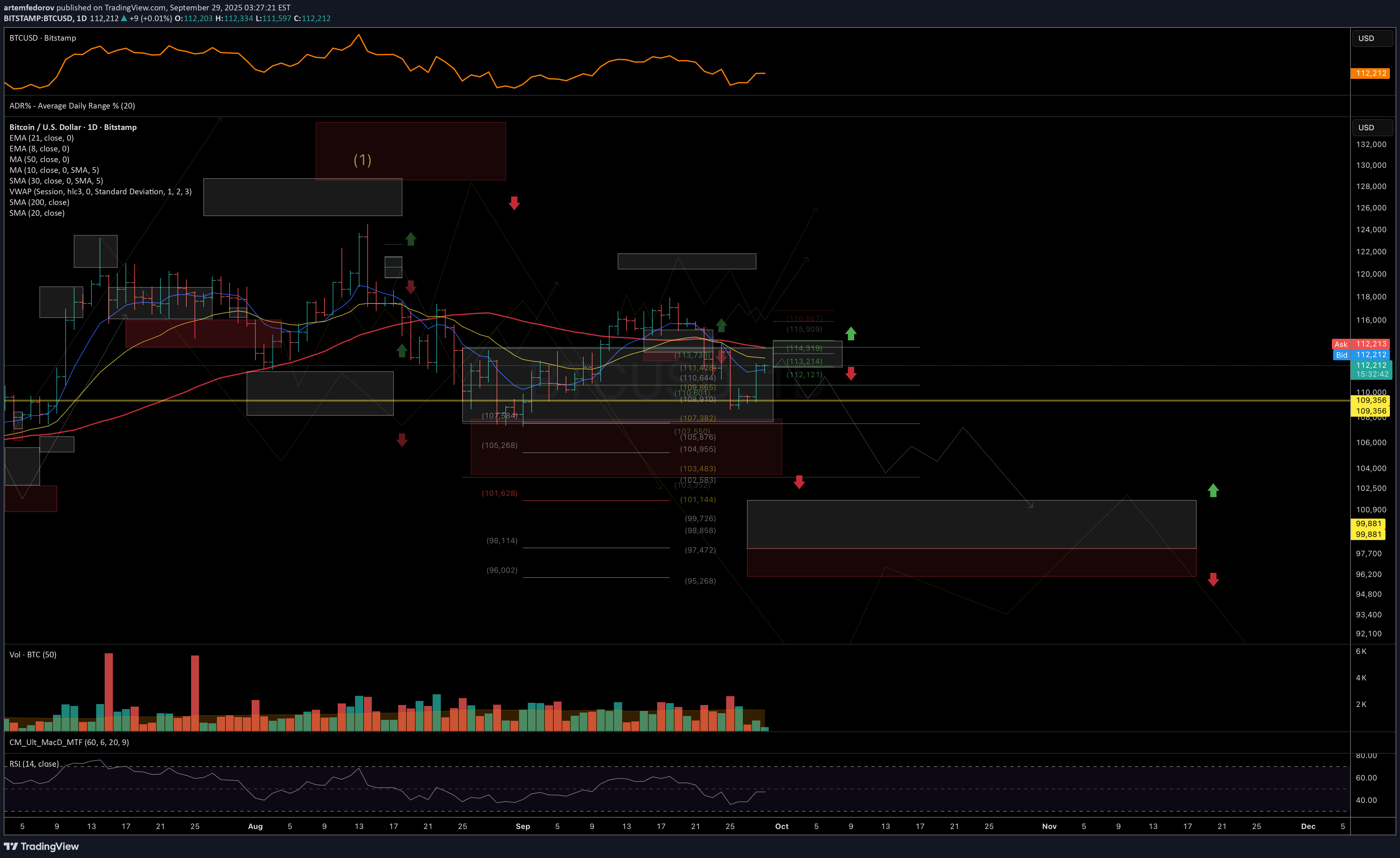This screenshot has width=1400, height=858.
Task: Click the CM_Ult_MacD_MTF pane title
Action: point(69,742)
